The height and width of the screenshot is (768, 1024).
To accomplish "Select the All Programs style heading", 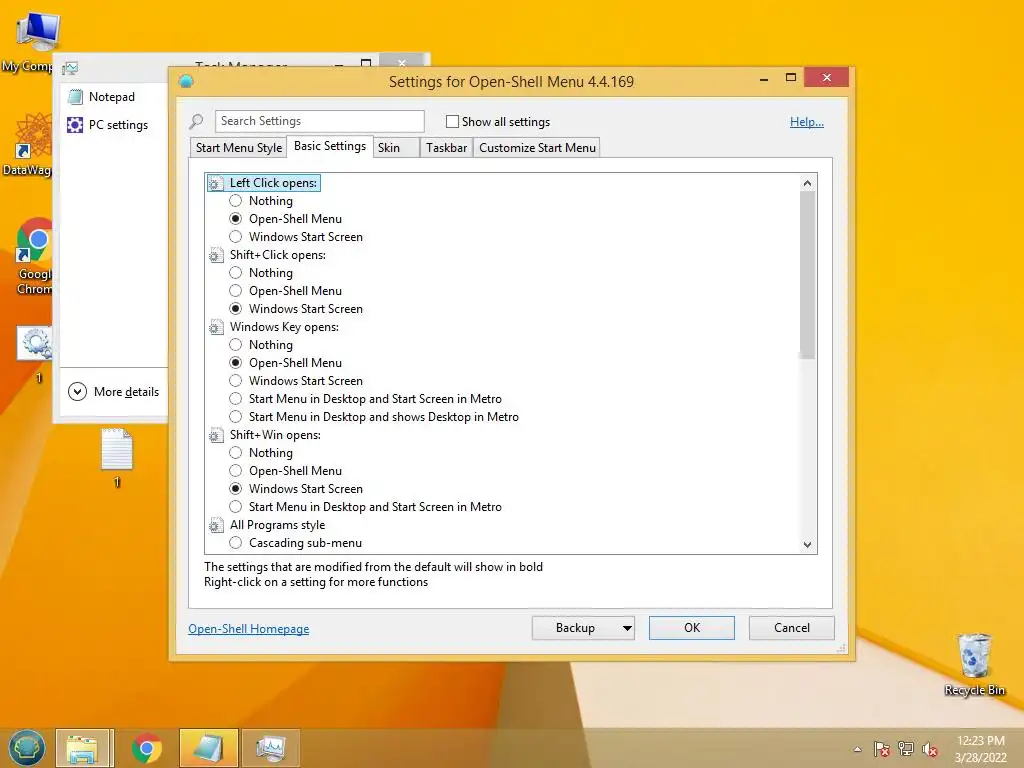I will 277,525.
